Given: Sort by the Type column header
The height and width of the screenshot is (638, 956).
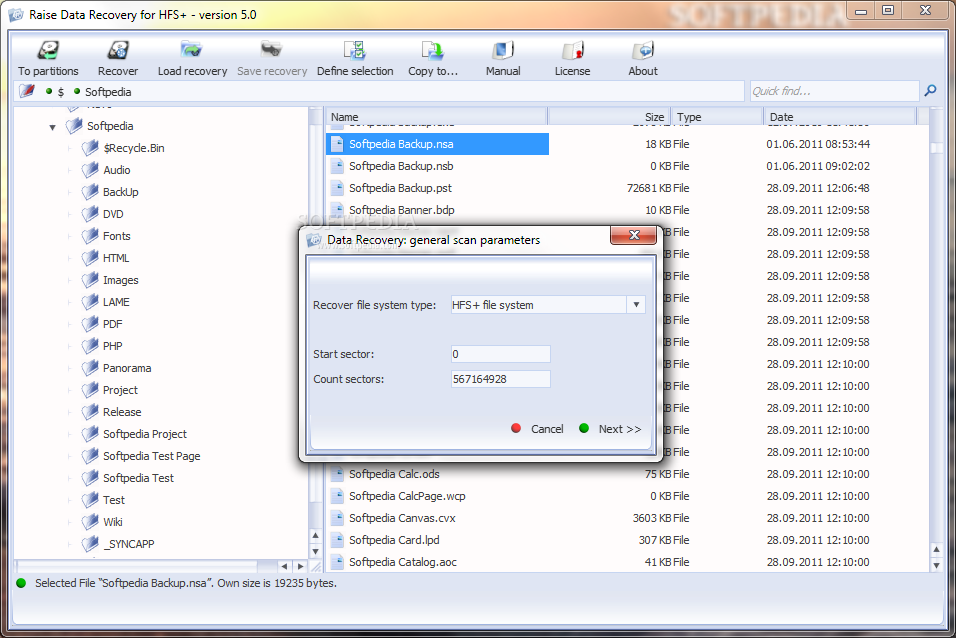Looking at the screenshot, I should point(718,116).
